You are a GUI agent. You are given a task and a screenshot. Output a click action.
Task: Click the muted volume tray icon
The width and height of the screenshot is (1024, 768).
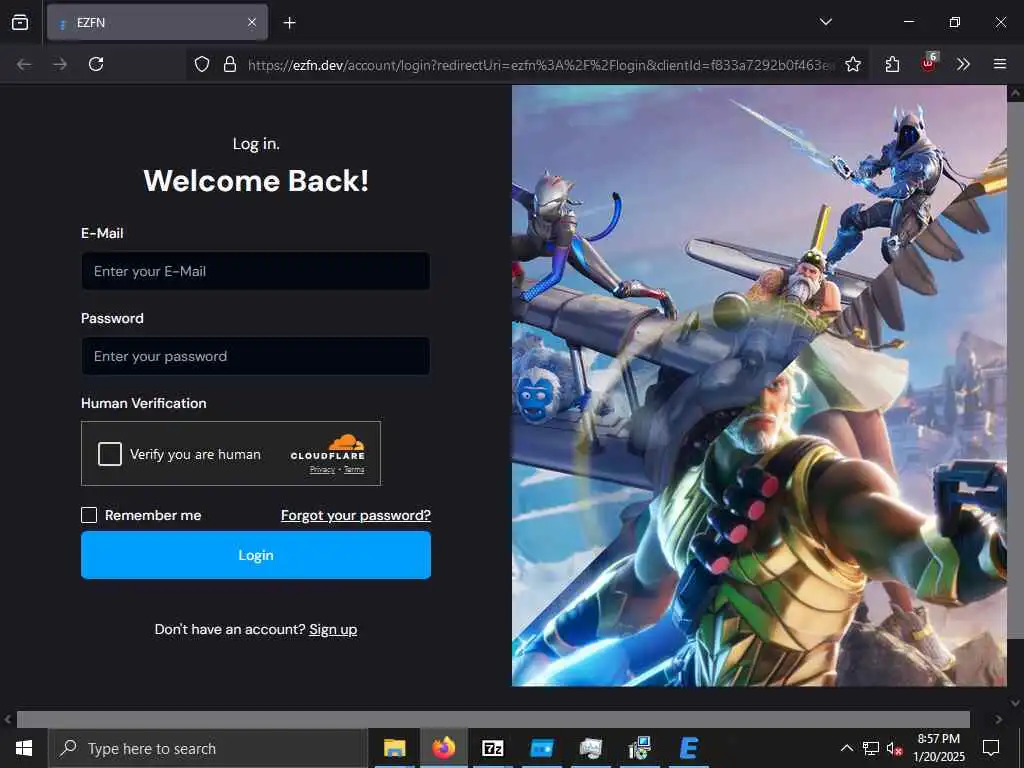(895, 748)
